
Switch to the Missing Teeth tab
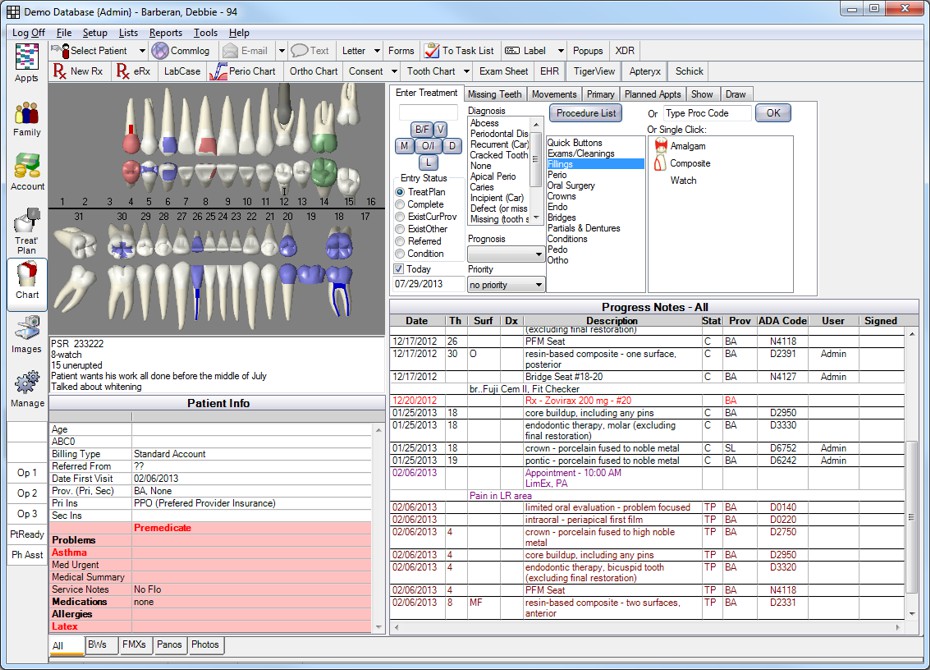tap(494, 94)
